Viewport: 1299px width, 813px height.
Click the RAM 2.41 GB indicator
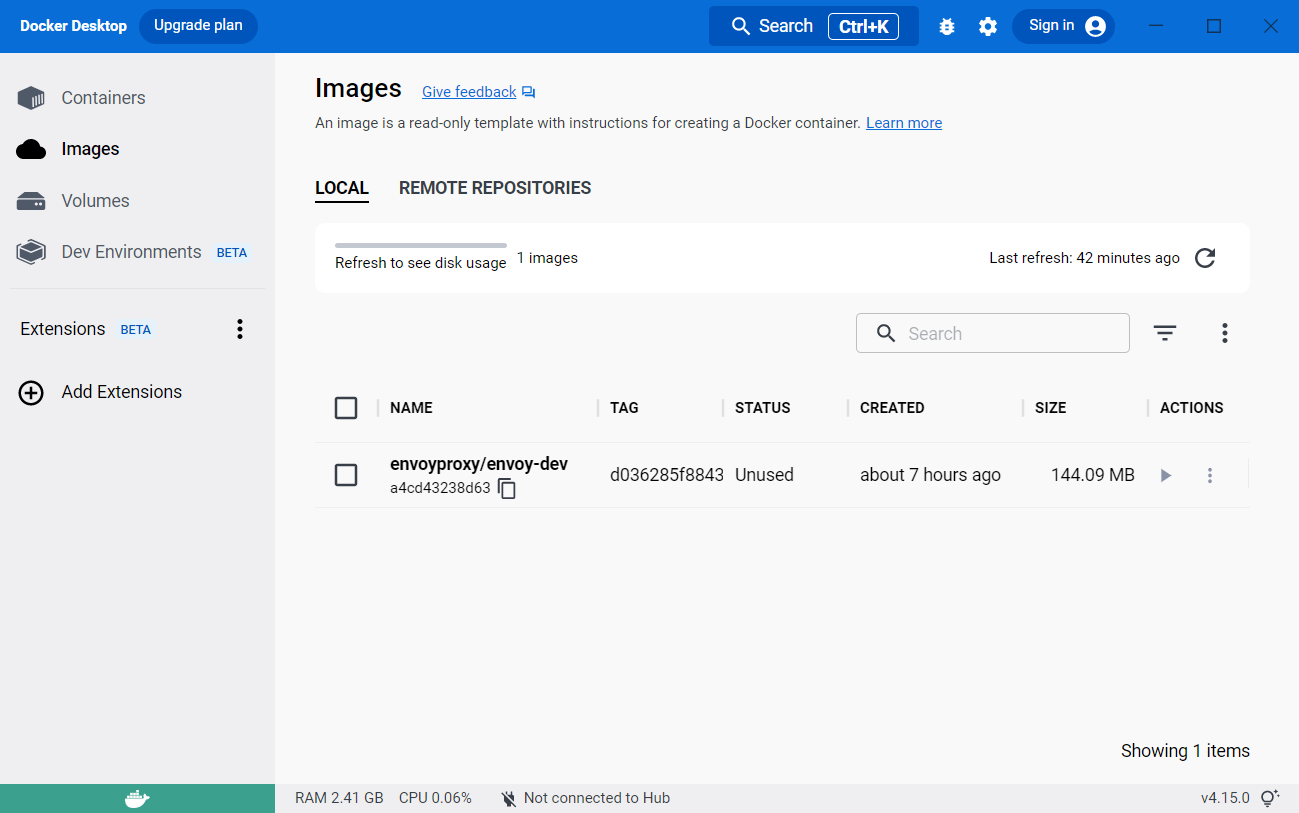point(339,798)
